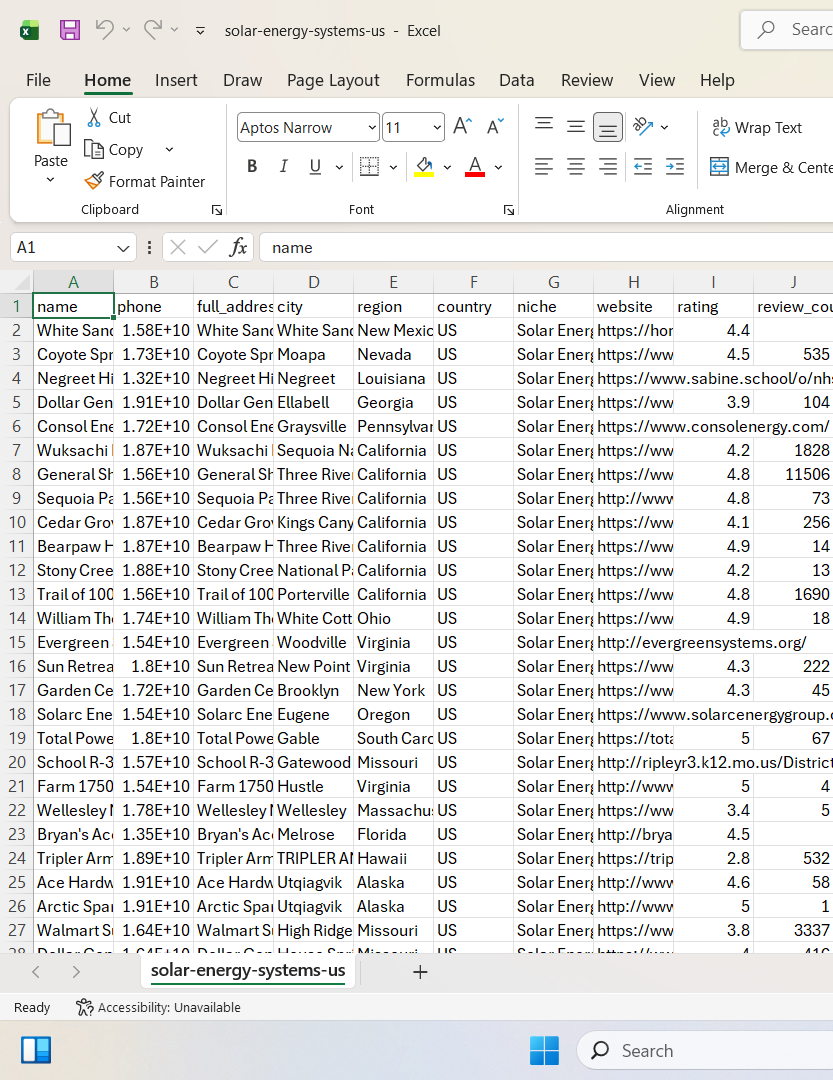This screenshot has height=1080, width=833.
Task: Toggle Bottom Align icon
Action: 608,127
